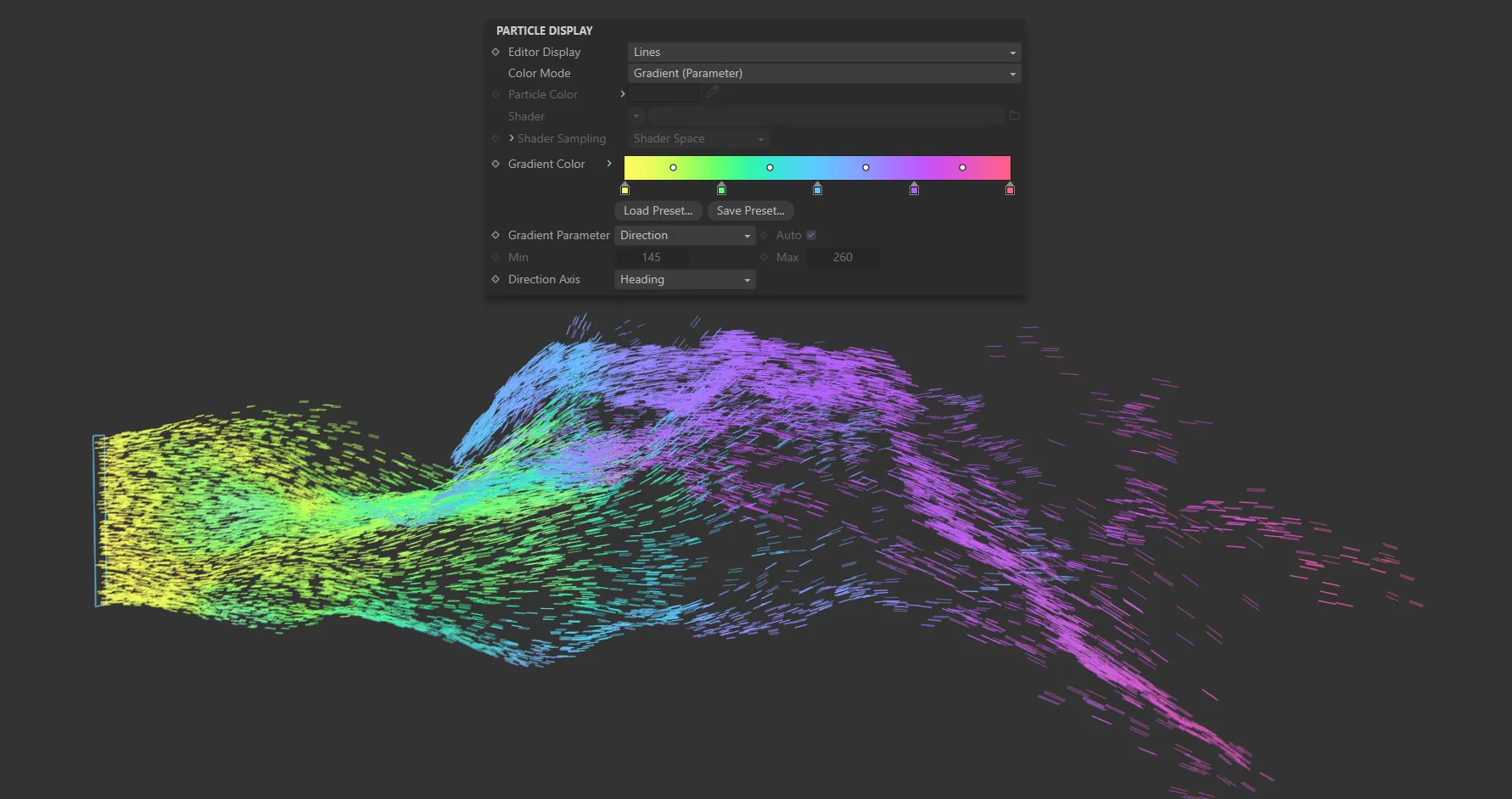This screenshot has height=799, width=1512.
Task: Enable the Auto checkbox next to Gradient Parameter
Action: click(x=810, y=235)
